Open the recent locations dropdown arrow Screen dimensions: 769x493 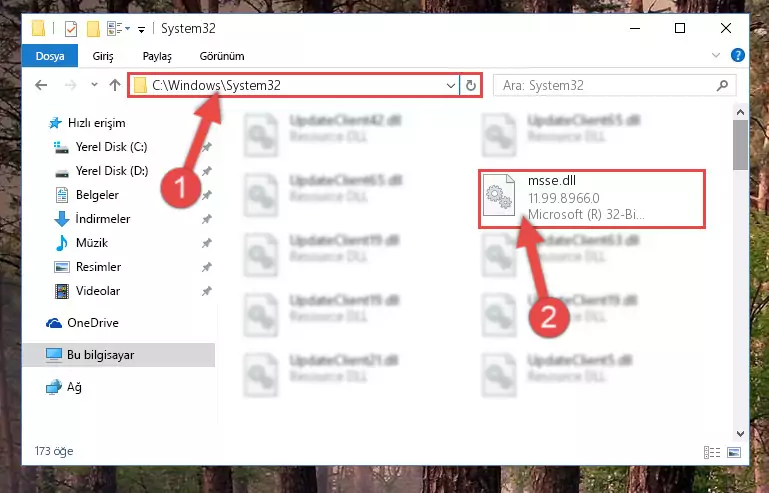[94, 85]
